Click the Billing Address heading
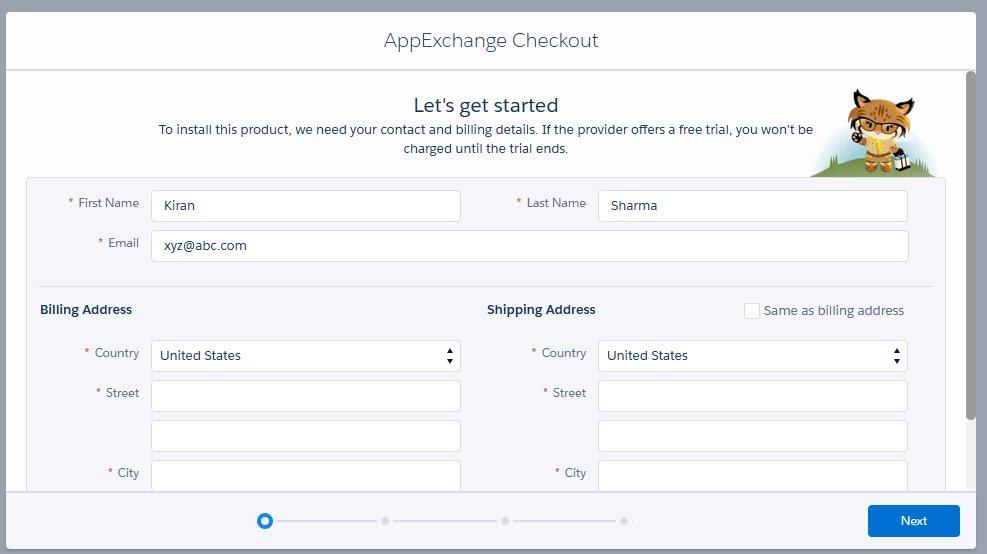 86,310
